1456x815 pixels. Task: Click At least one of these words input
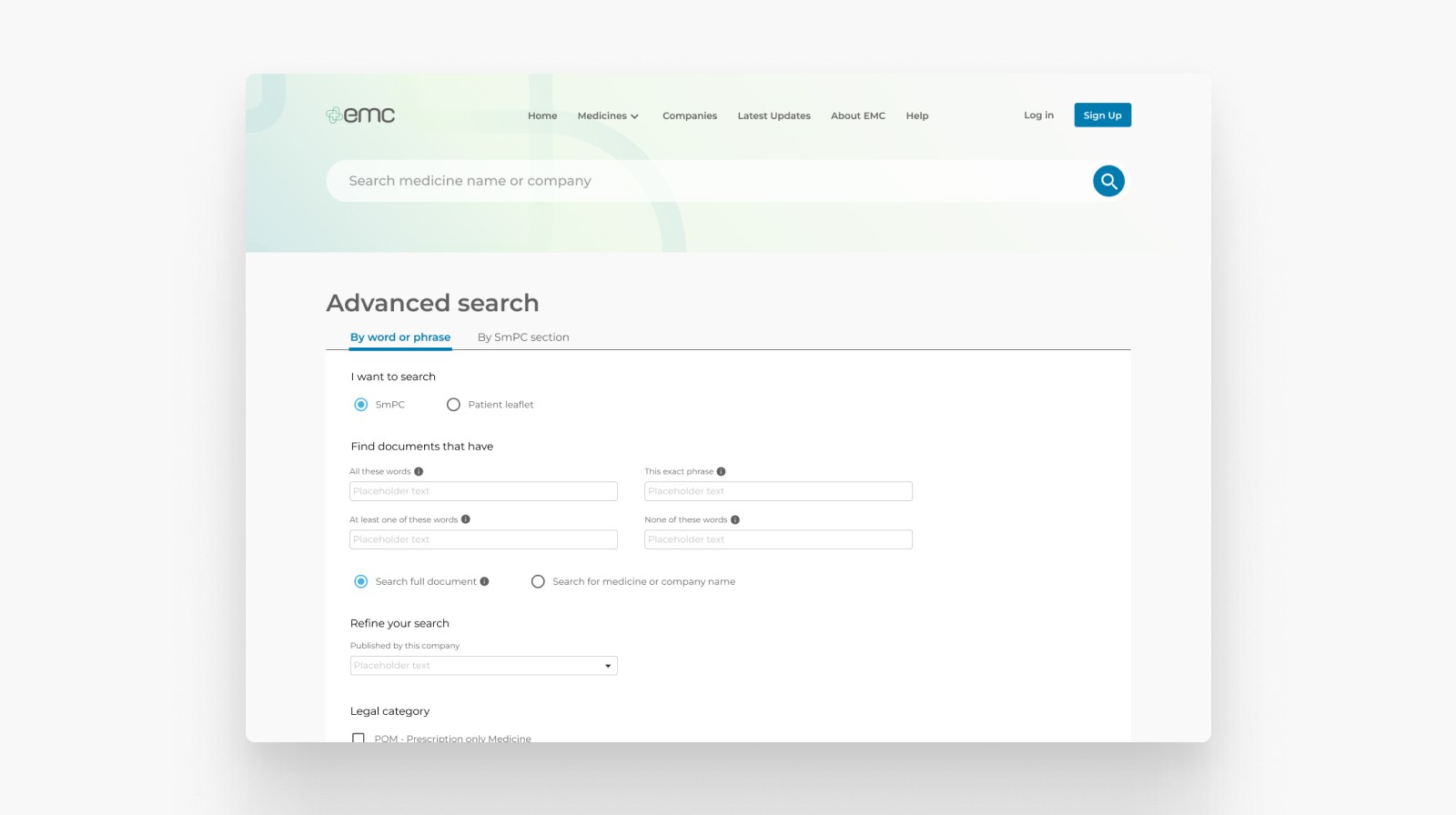pos(483,539)
